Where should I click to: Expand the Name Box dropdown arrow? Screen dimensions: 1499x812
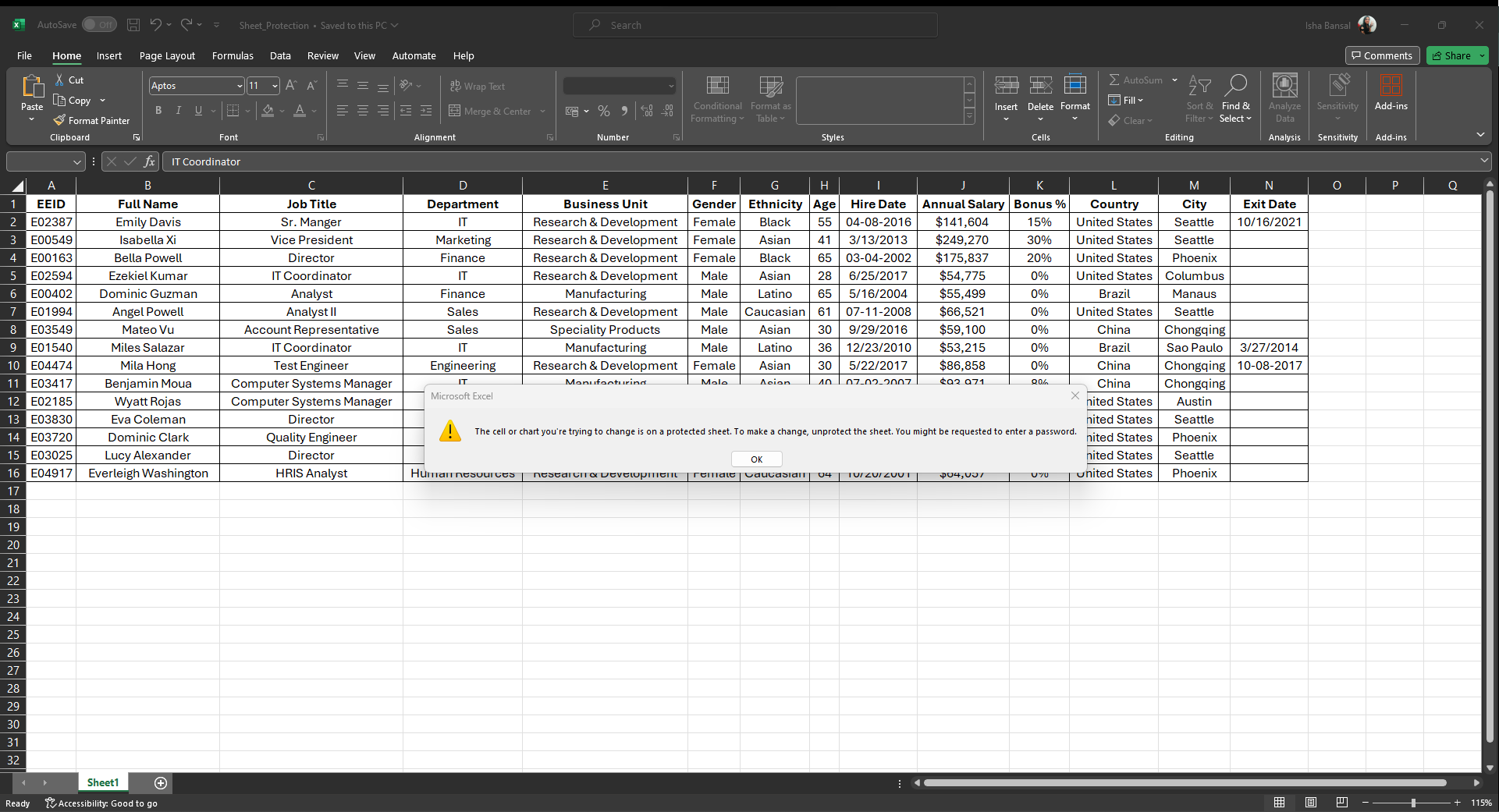coord(76,161)
